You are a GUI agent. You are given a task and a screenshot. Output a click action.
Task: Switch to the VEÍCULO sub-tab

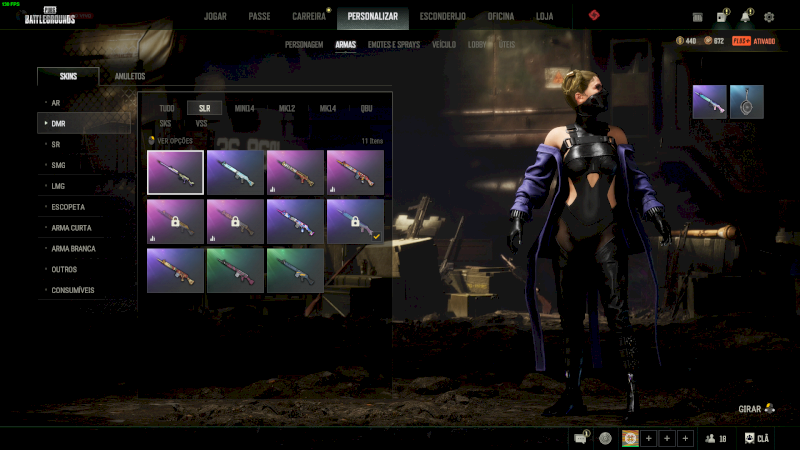(444, 45)
